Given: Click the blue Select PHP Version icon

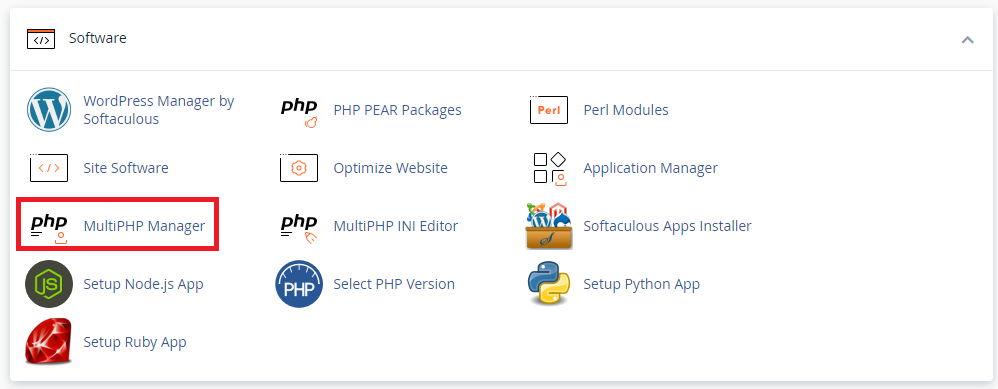Looking at the screenshot, I should click(x=299, y=284).
